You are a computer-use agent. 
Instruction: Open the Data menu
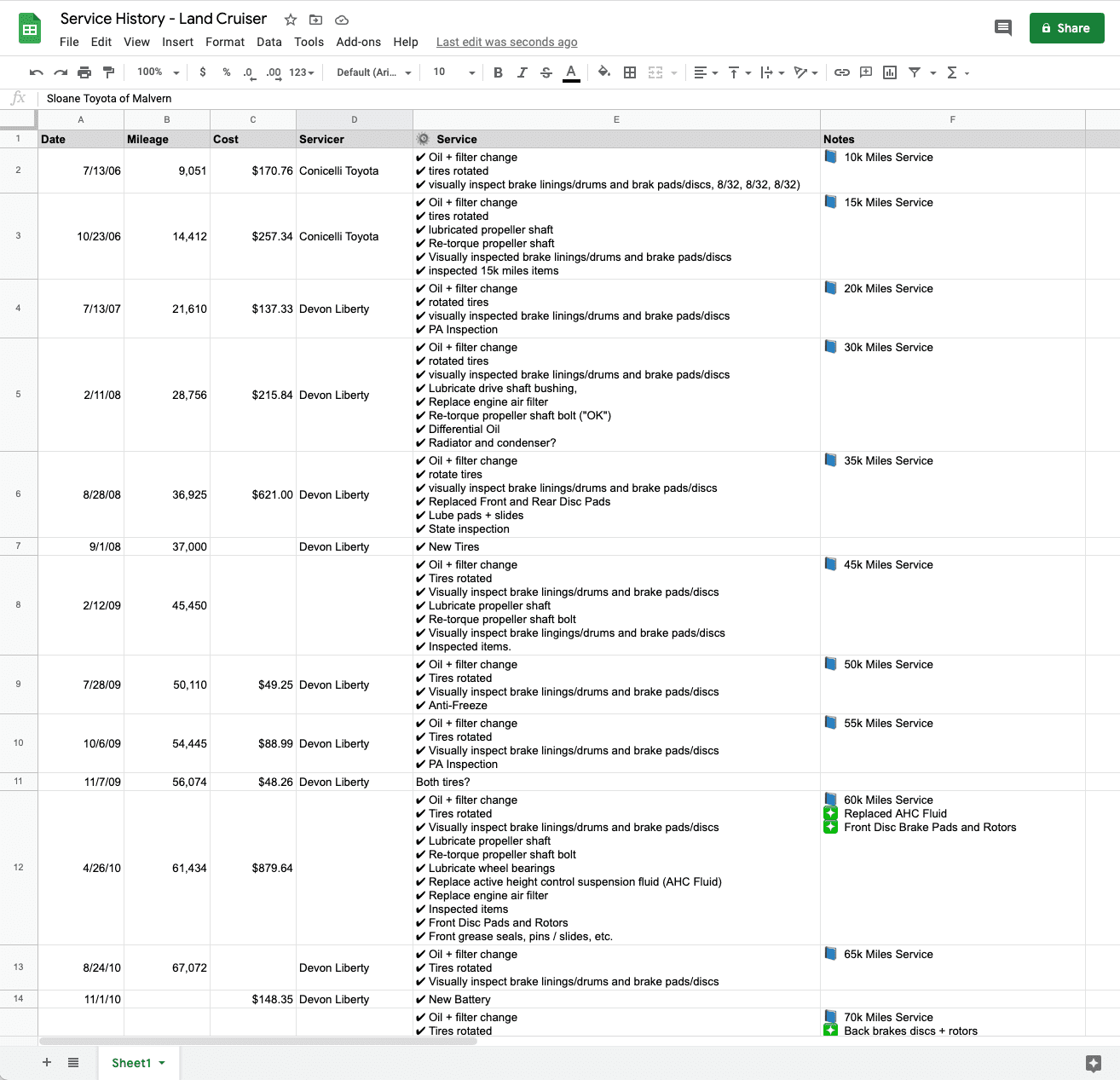point(268,42)
